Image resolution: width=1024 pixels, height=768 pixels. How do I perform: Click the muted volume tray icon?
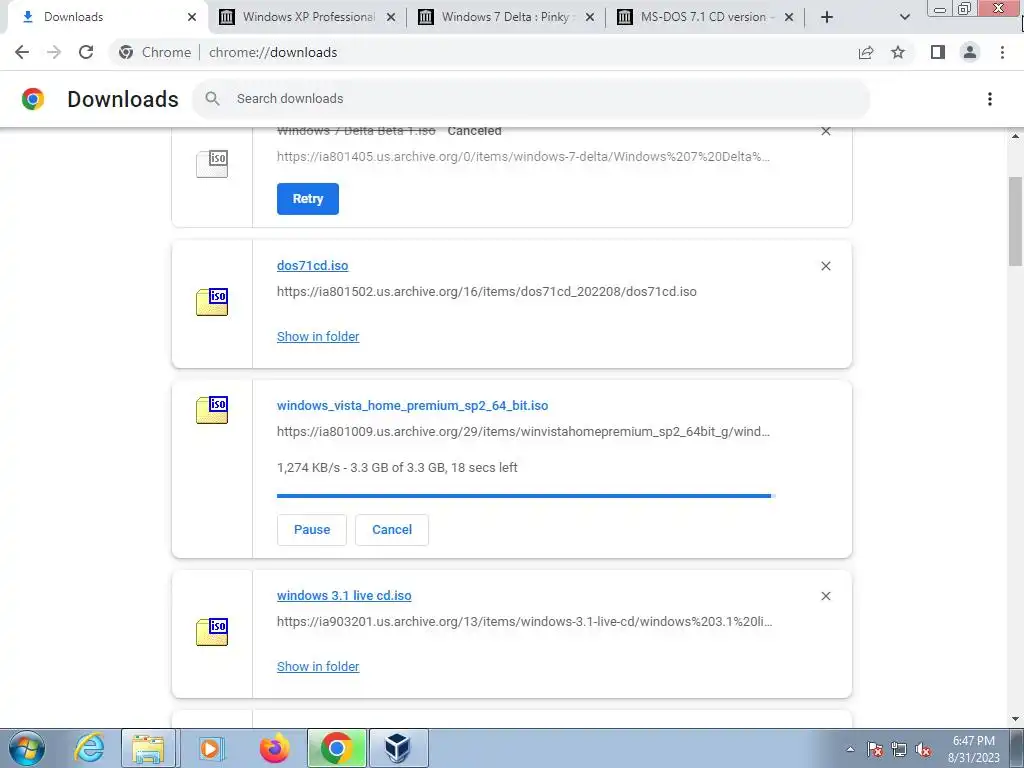[x=923, y=749]
